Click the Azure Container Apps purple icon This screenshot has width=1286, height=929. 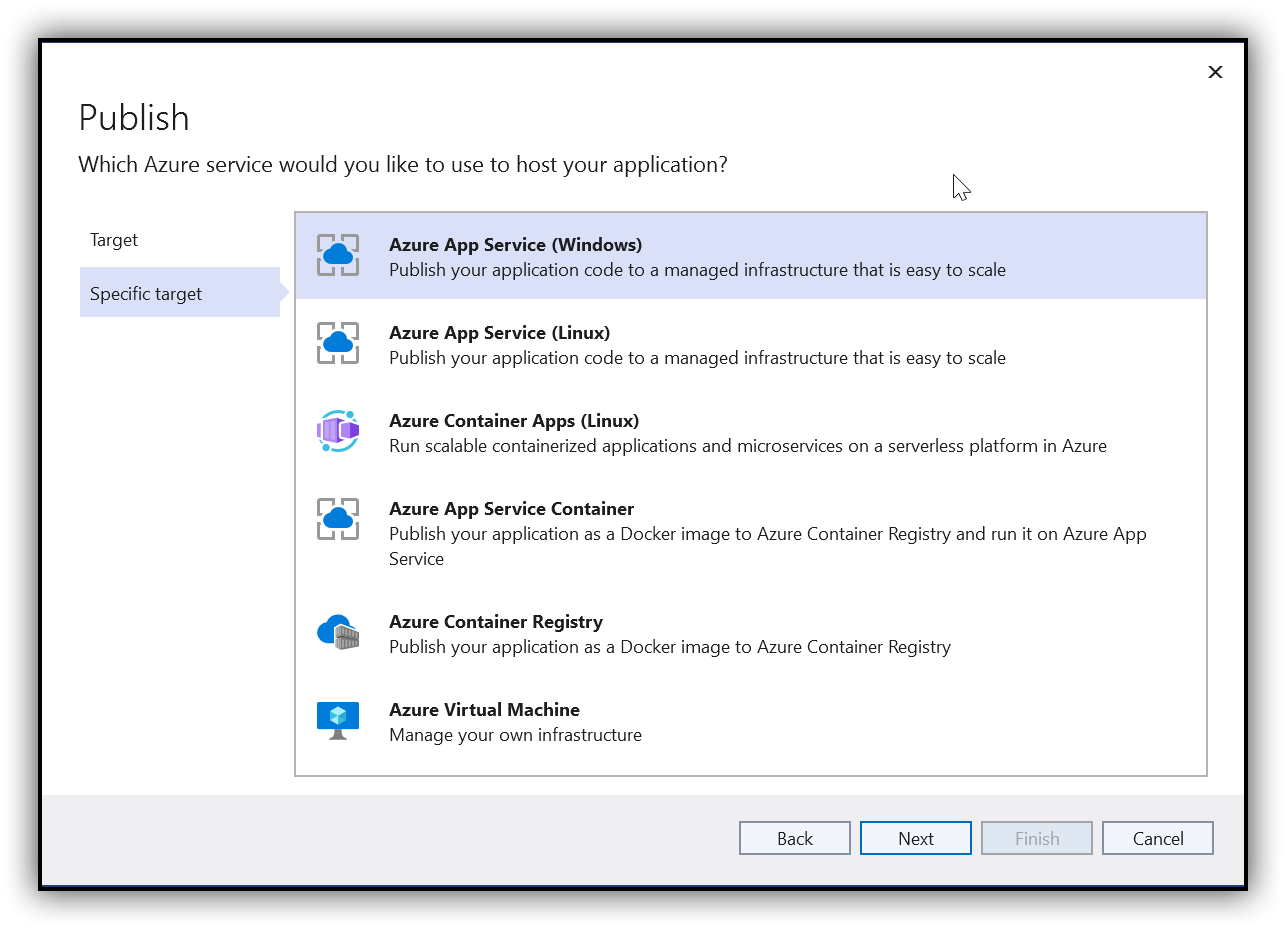click(x=338, y=431)
